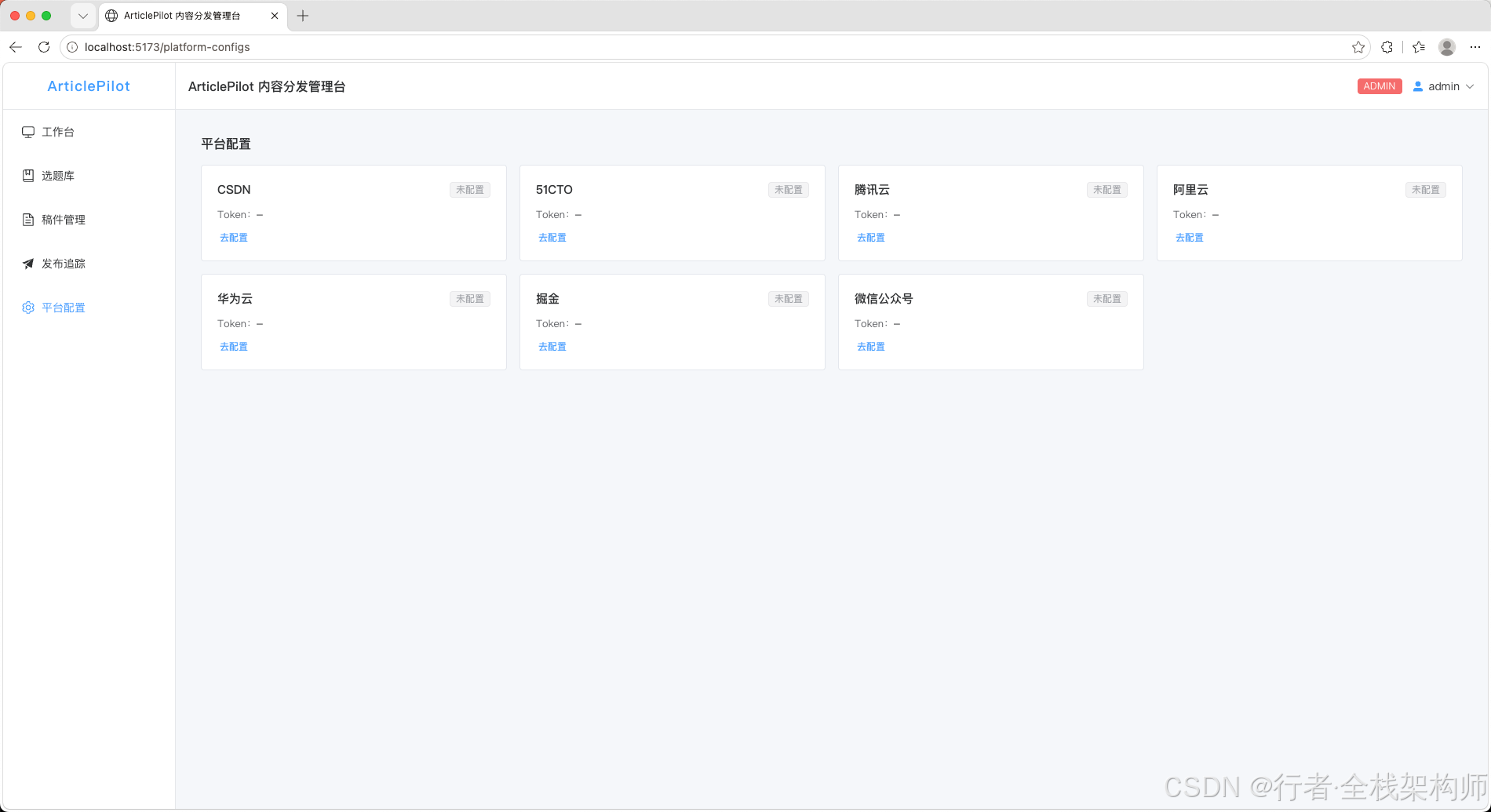Click 去配置 link on 腾讯云 card

[871, 238]
